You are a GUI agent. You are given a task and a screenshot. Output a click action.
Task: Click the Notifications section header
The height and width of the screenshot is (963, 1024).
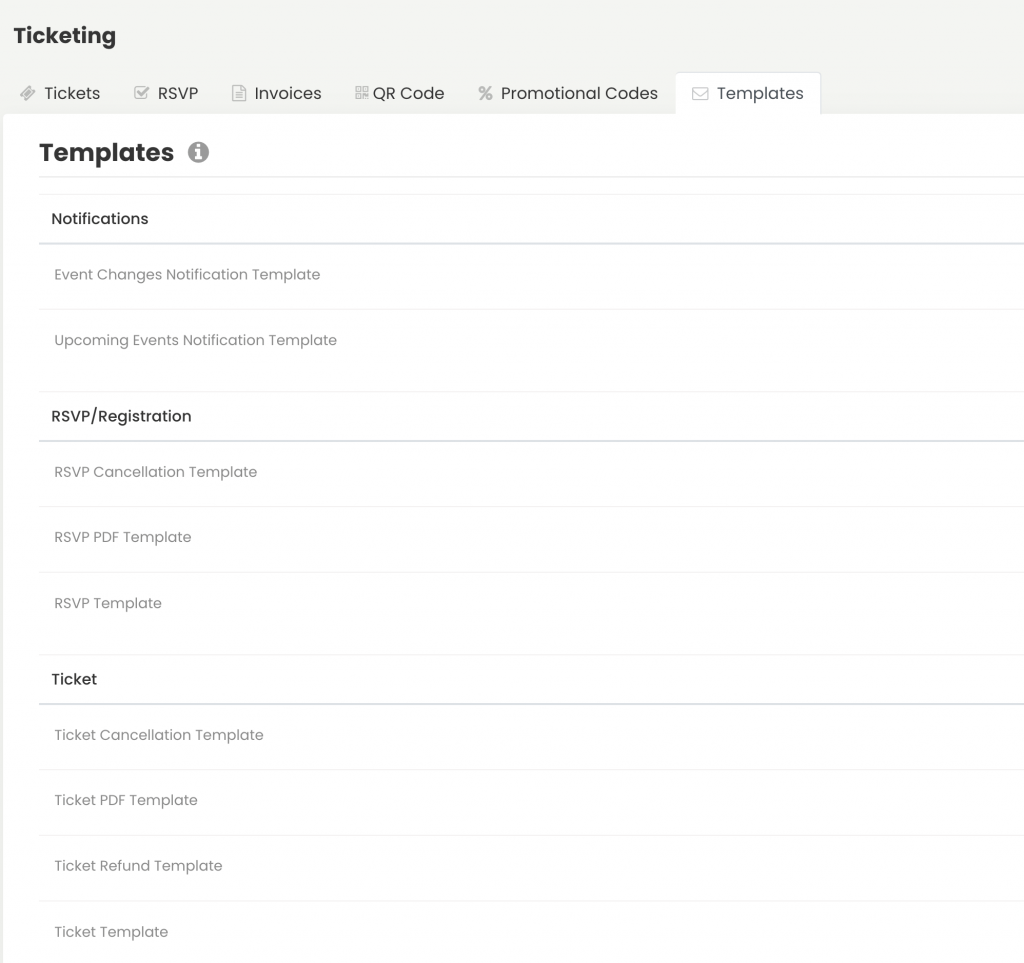100,219
